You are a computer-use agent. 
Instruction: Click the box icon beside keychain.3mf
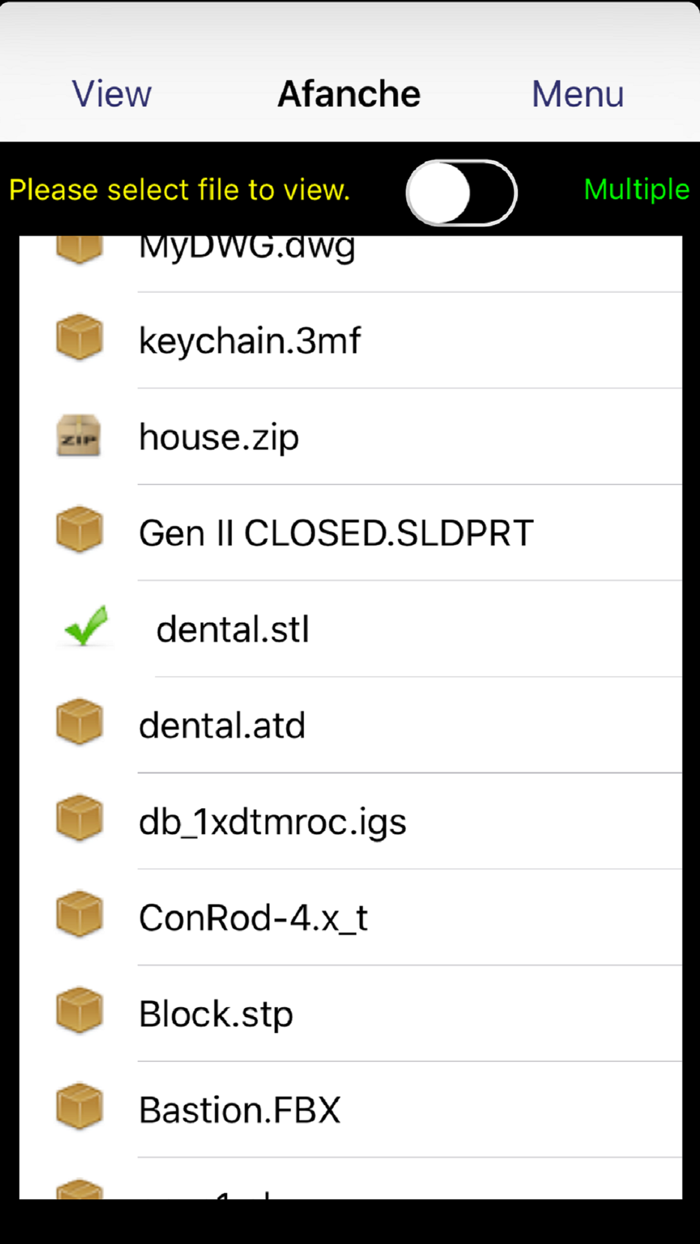pyautogui.click(x=79, y=340)
